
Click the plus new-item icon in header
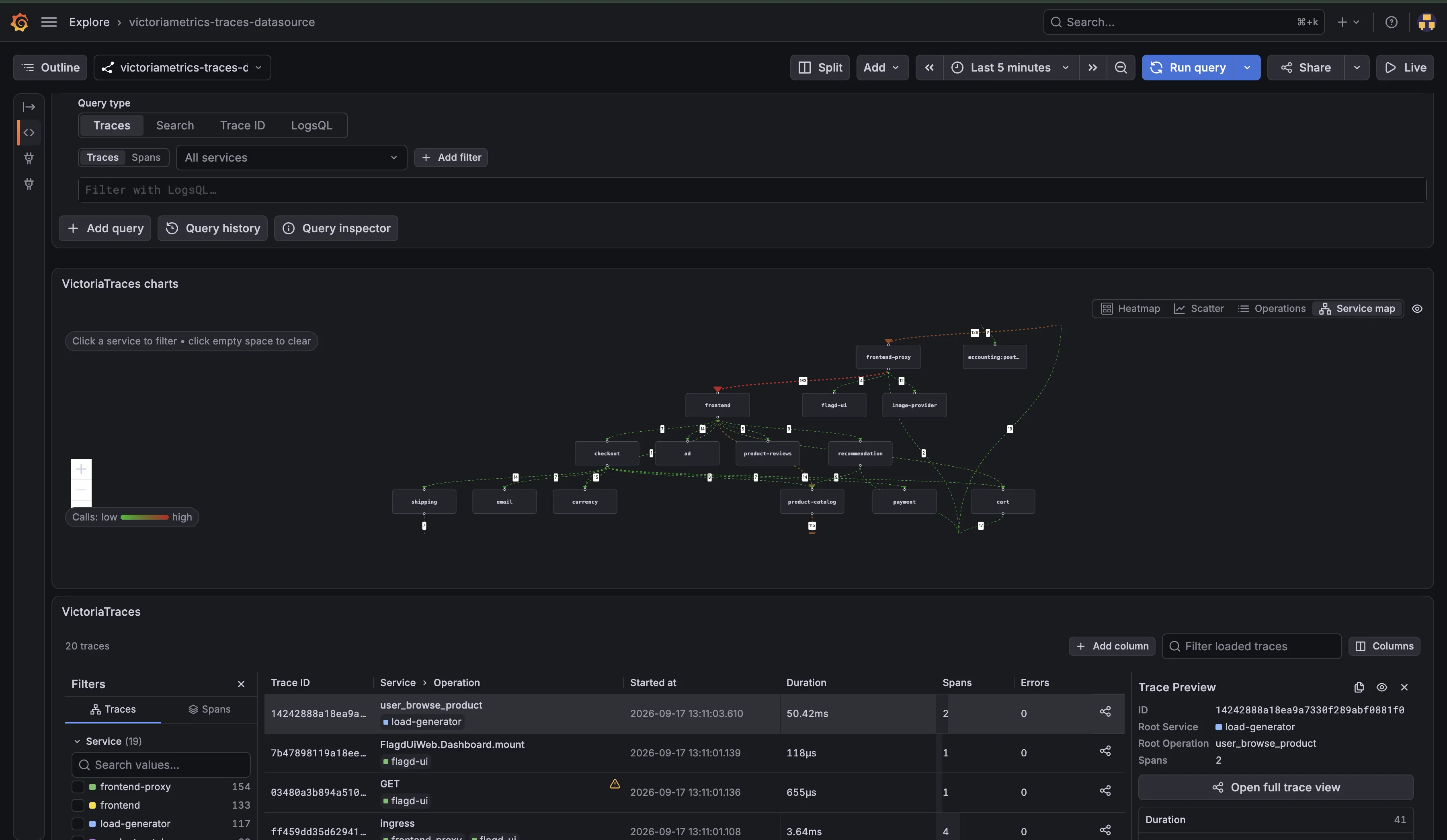tap(1347, 22)
